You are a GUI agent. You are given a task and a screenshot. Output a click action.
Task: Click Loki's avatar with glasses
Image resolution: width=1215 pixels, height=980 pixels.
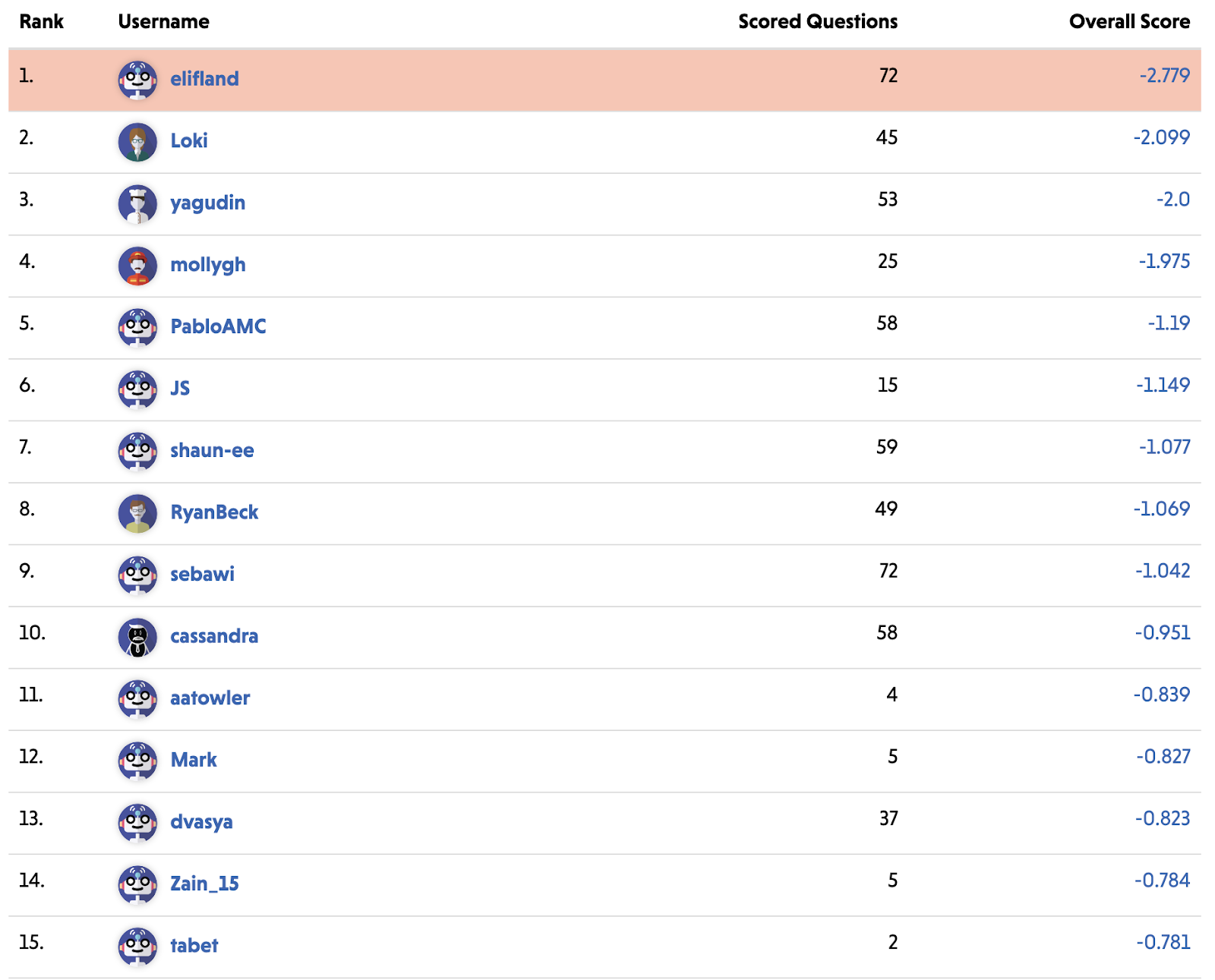pyautogui.click(x=137, y=142)
